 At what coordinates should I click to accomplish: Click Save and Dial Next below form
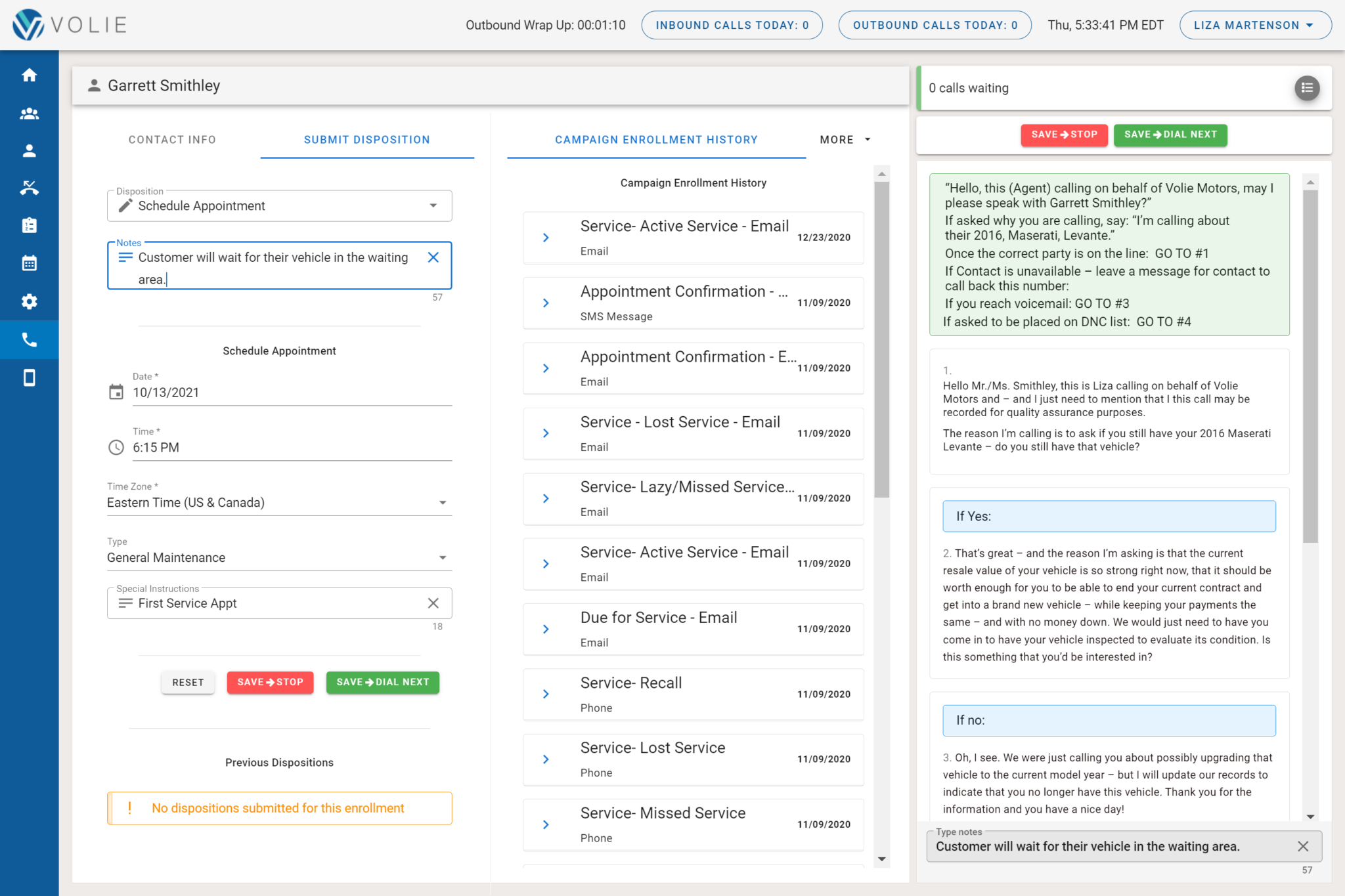(x=382, y=683)
